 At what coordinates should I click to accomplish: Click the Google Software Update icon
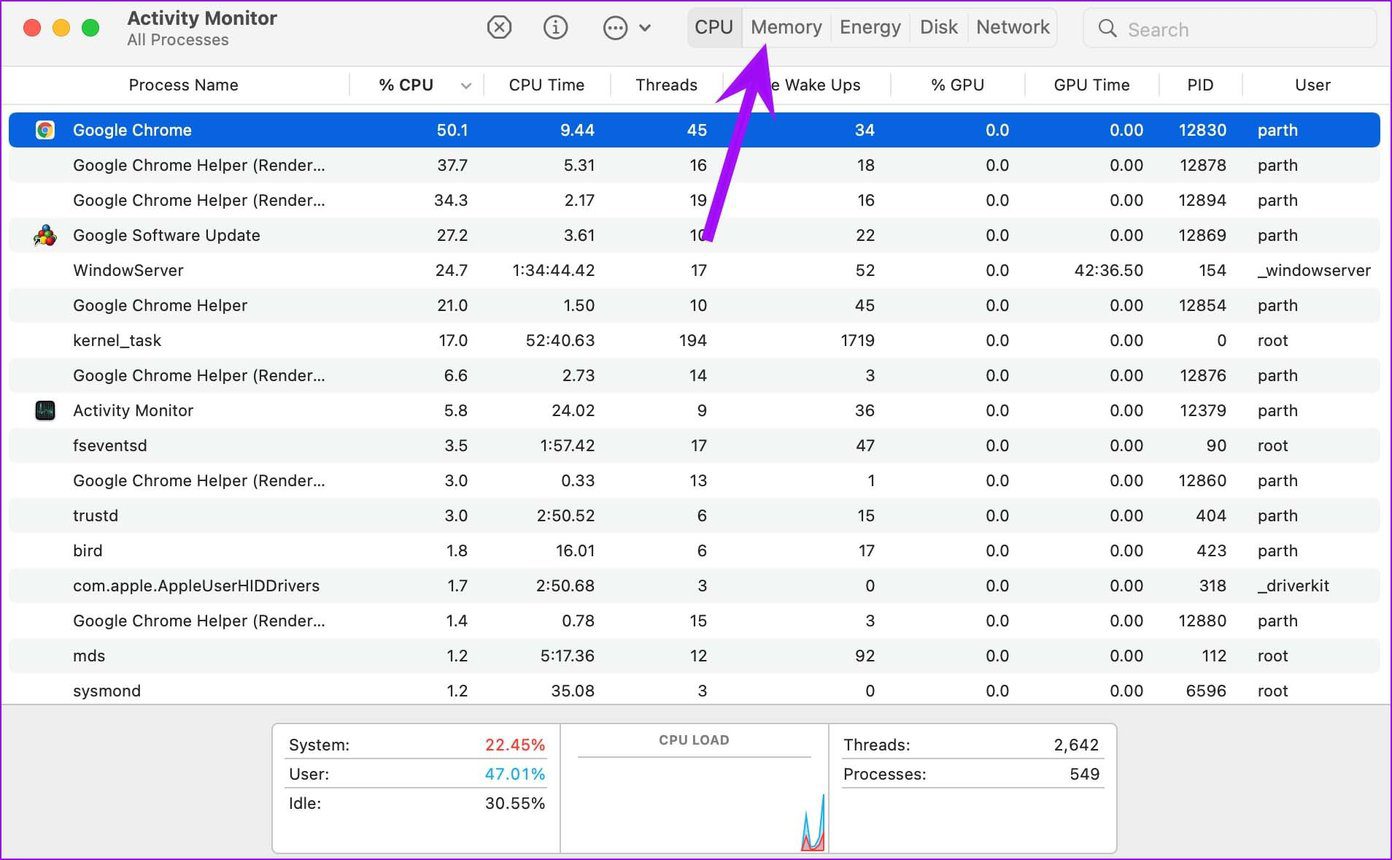click(x=45, y=235)
